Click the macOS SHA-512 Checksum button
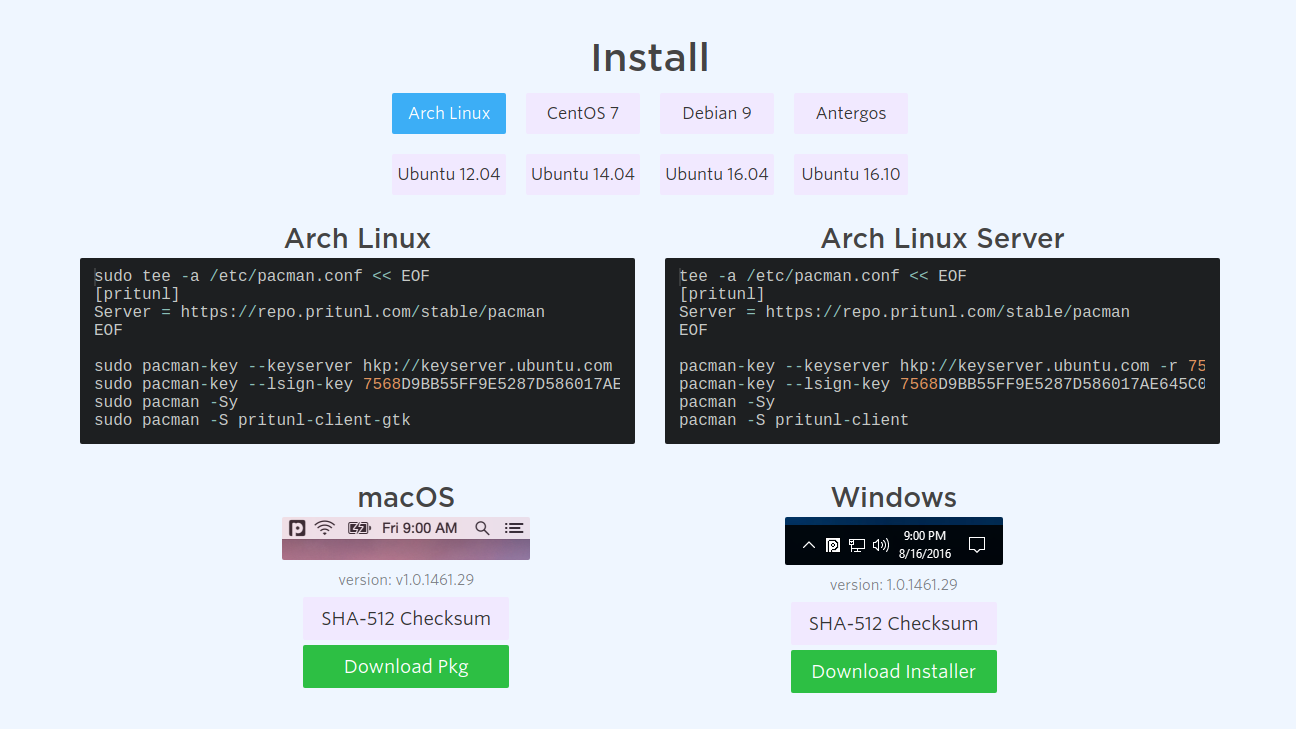 [406, 619]
